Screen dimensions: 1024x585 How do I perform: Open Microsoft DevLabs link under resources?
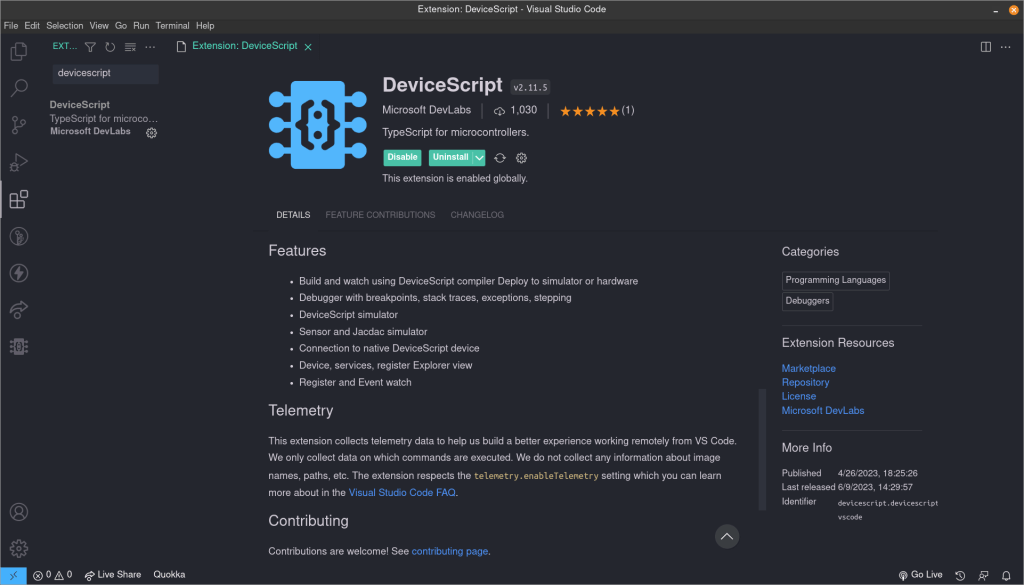click(823, 411)
